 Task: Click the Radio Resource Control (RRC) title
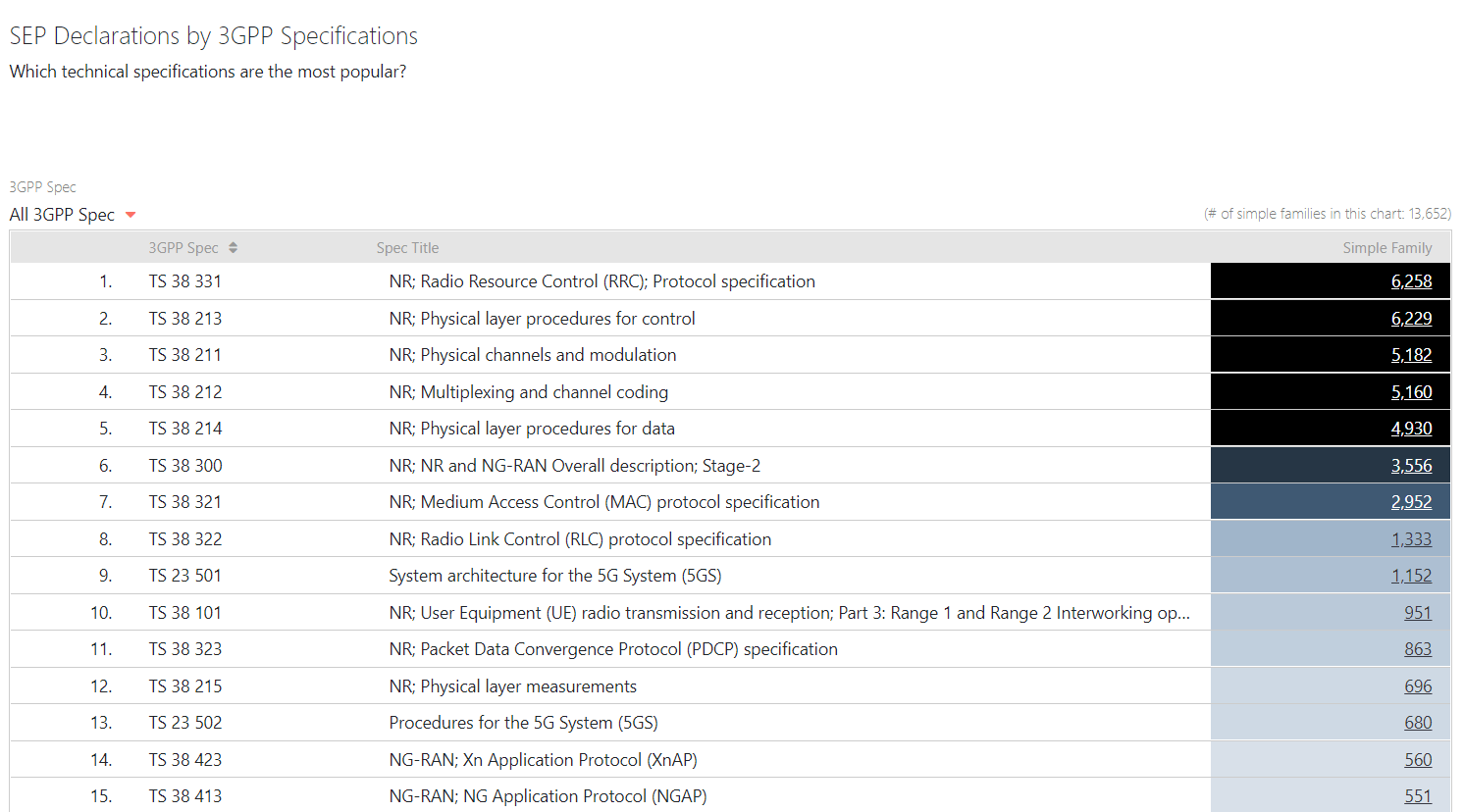coord(601,281)
